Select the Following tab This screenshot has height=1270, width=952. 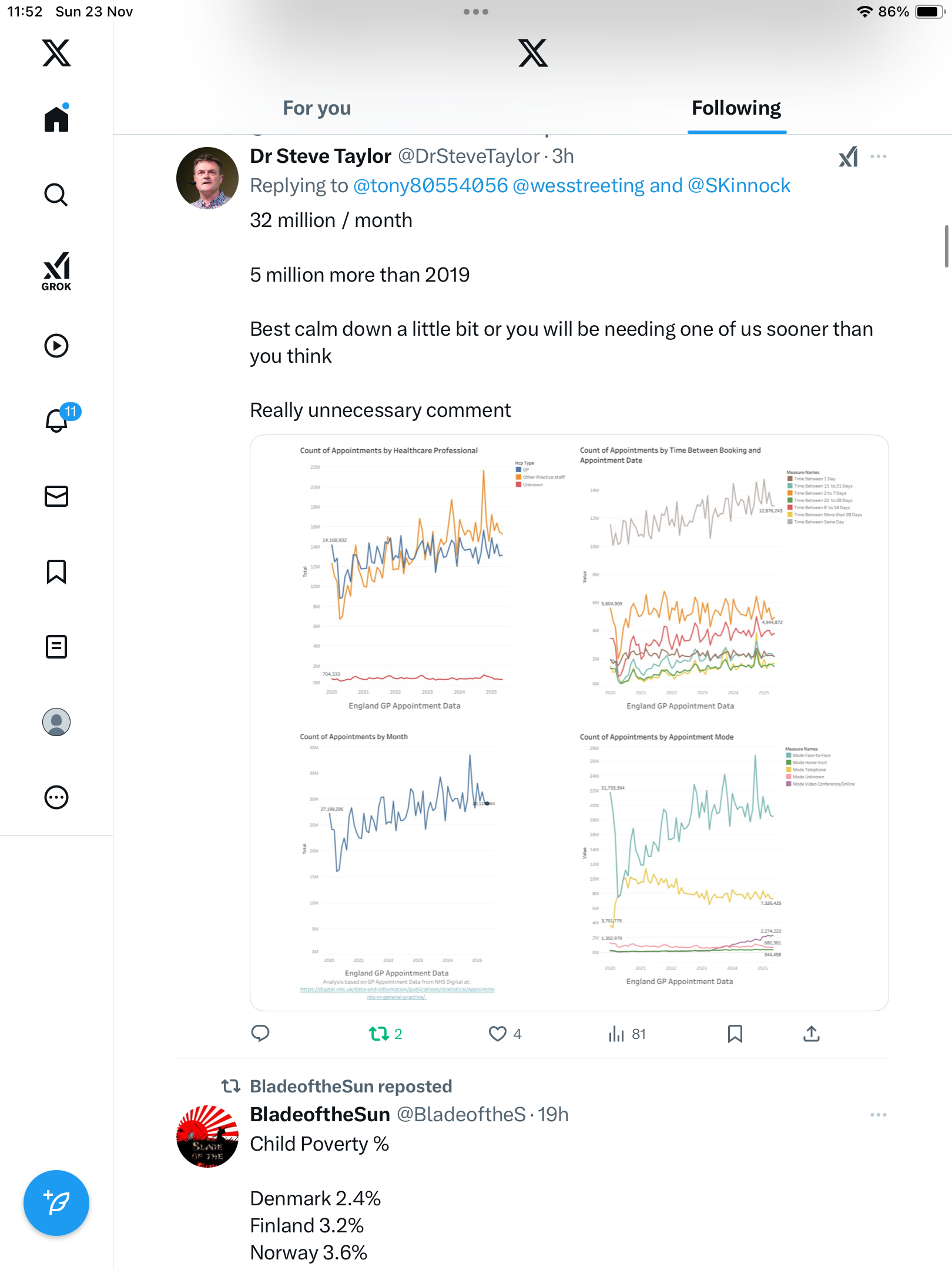pos(736,108)
